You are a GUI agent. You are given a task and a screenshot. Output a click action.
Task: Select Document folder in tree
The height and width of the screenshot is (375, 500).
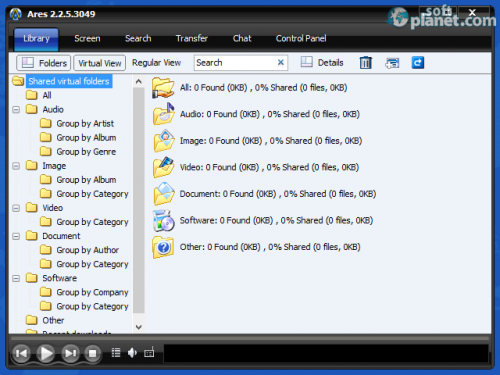click(61, 236)
